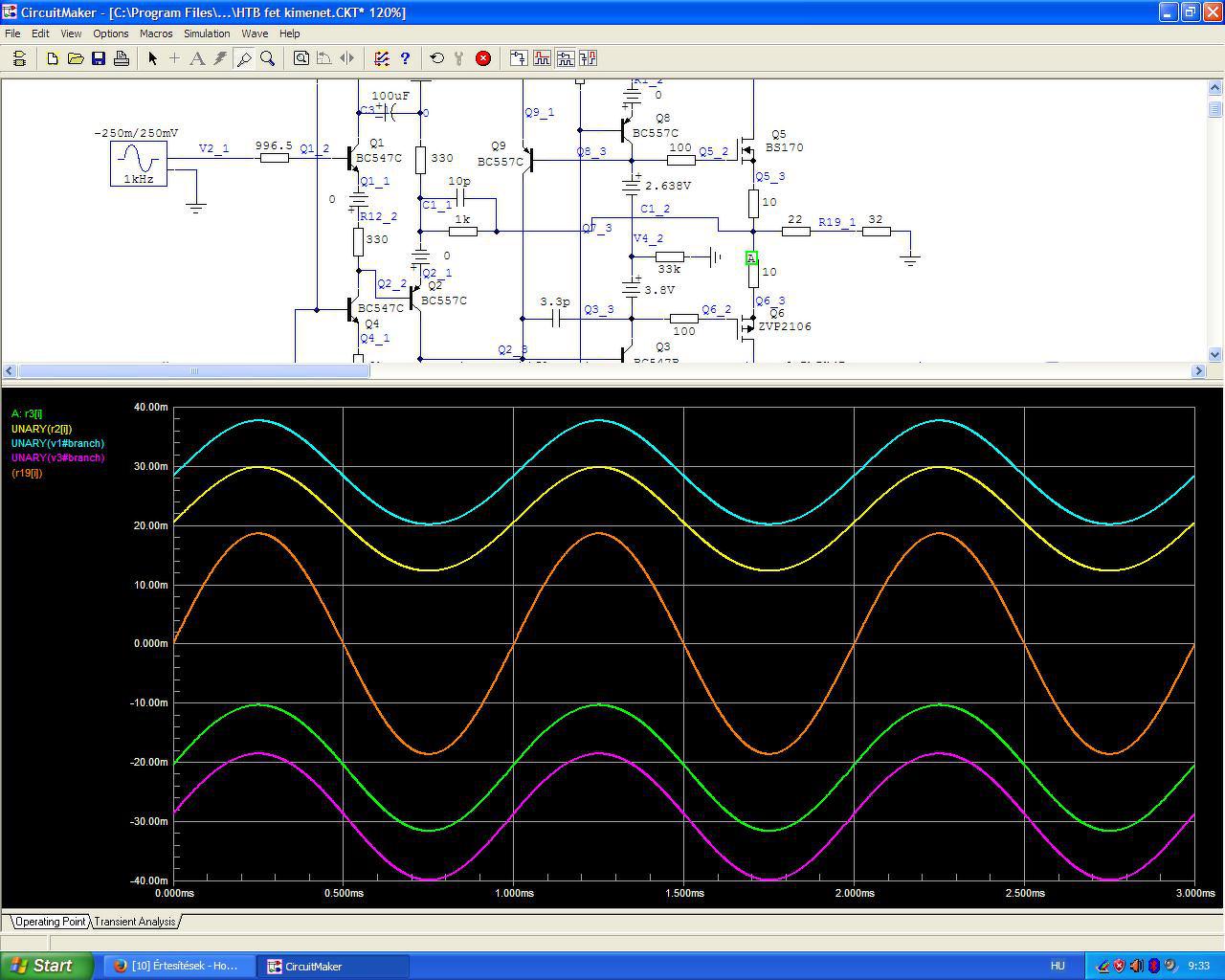Open a circuit file with the folder icon
Screen dimensions: 1225x980
coord(76,58)
